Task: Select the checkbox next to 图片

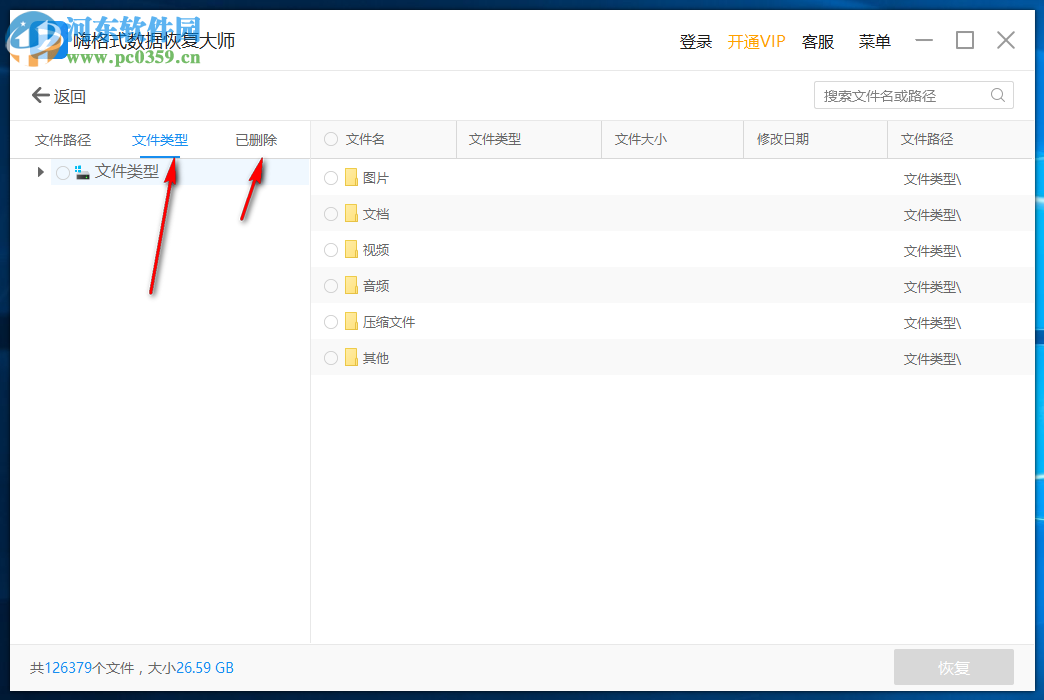Action: [330, 177]
